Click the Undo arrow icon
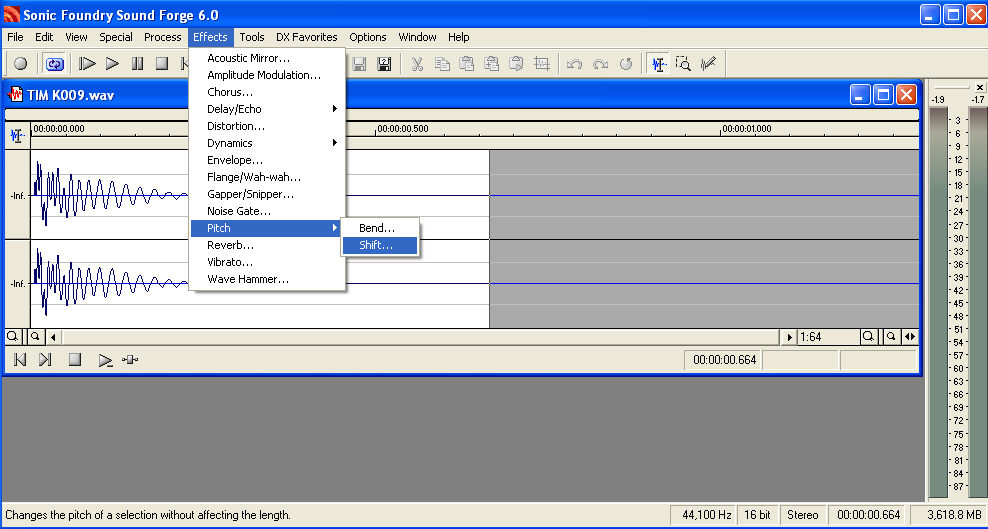The width and height of the screenshot is (988, 529). pyautogui.click(x=574, y=64)
